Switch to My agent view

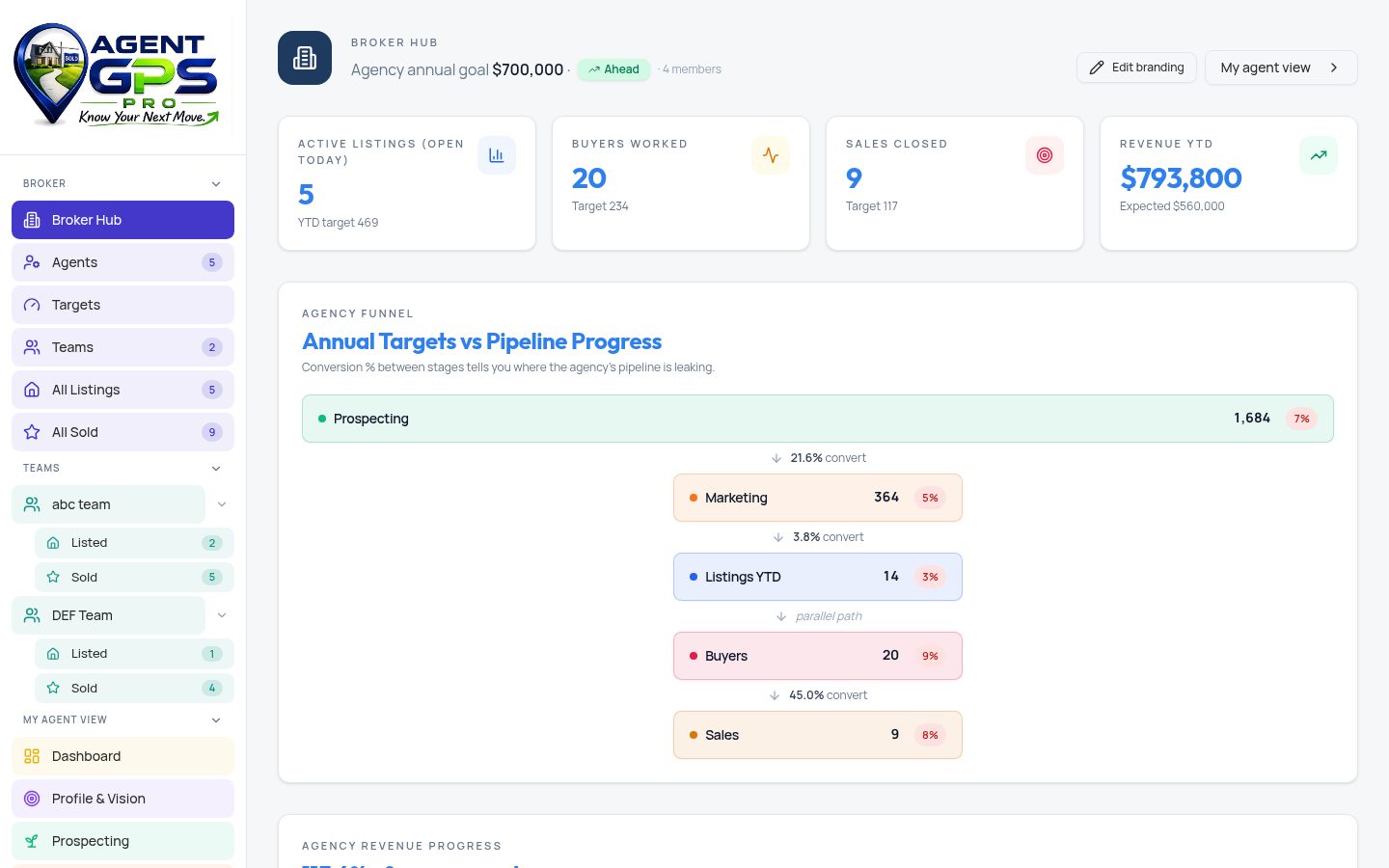pos(1281,68)
